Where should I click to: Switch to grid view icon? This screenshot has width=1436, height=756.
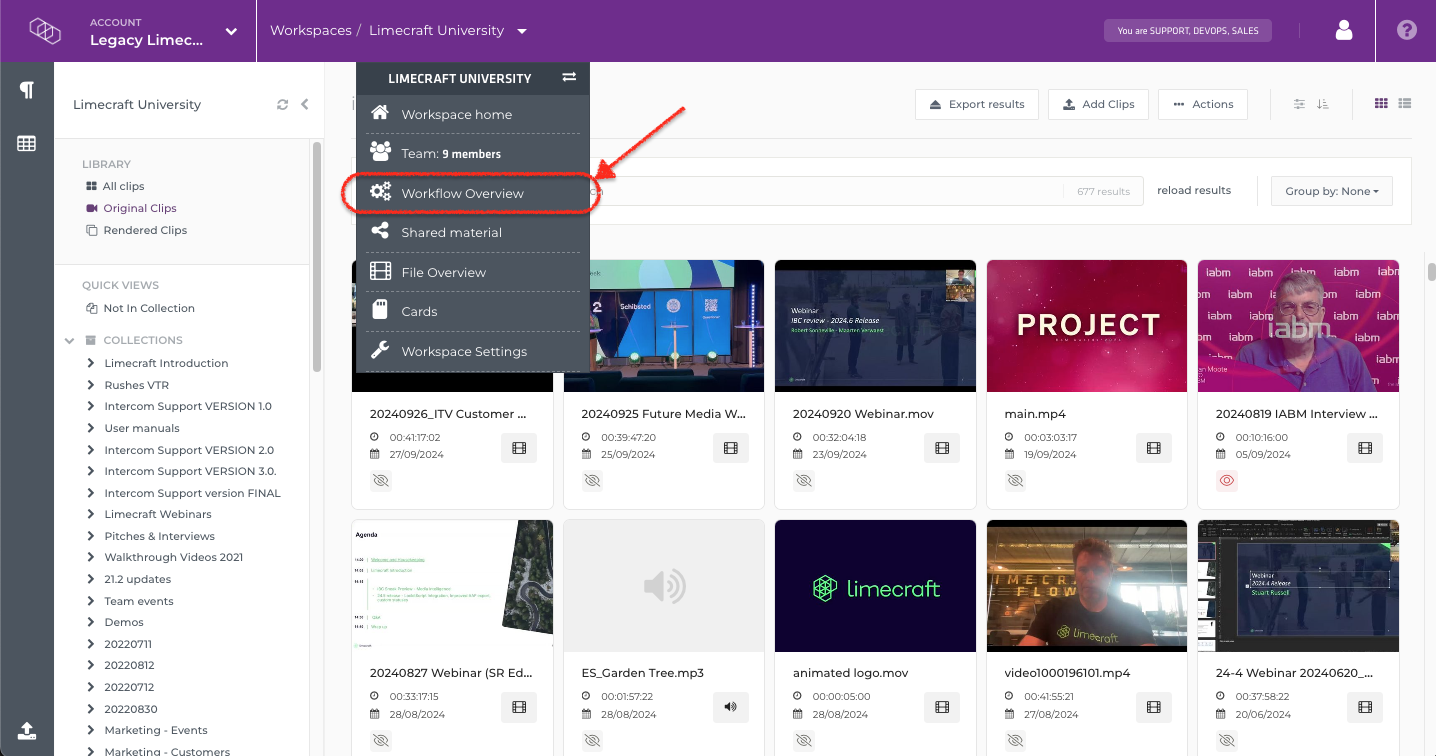[1382, 104]
